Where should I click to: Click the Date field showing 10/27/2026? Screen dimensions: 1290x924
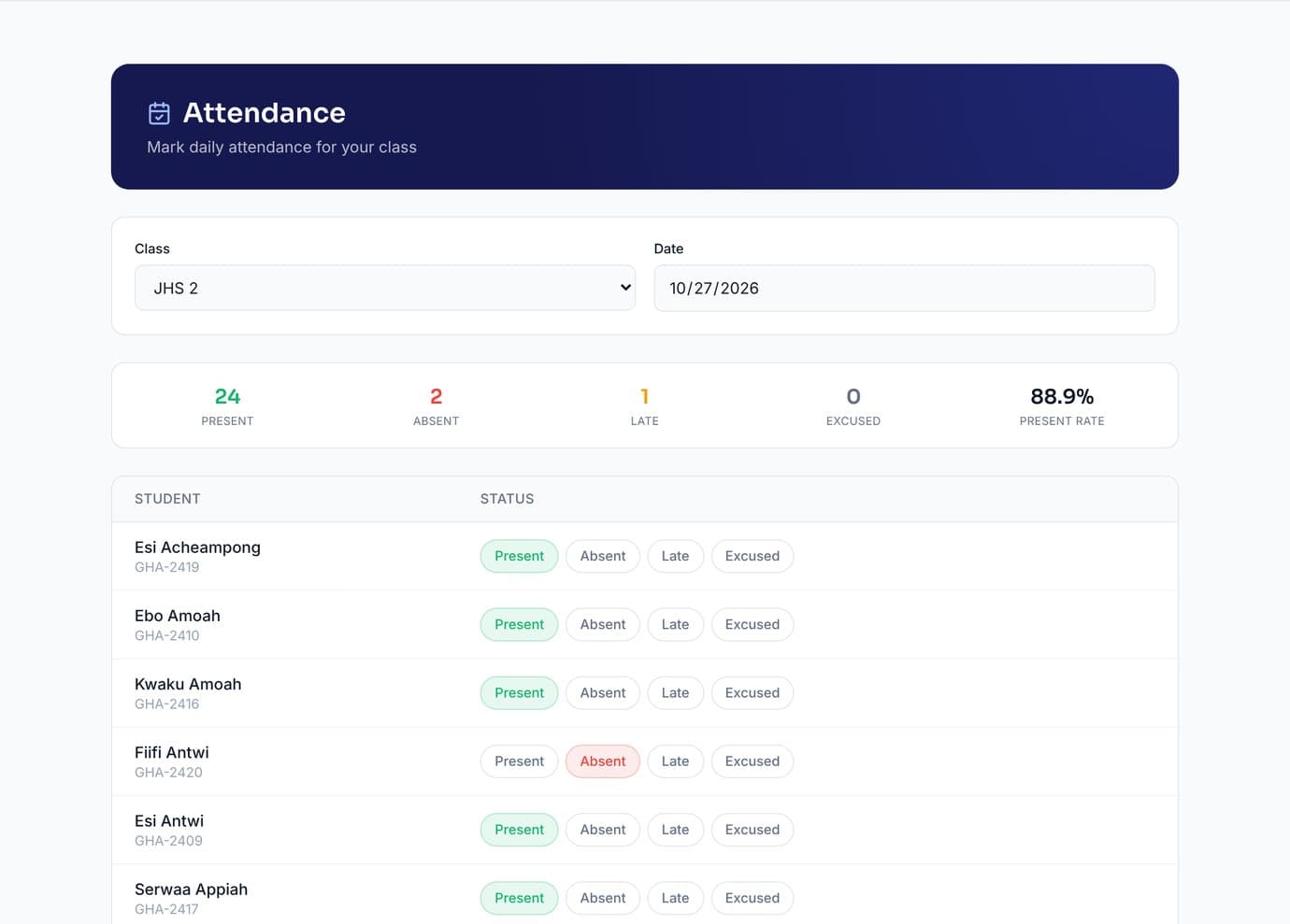904,288
